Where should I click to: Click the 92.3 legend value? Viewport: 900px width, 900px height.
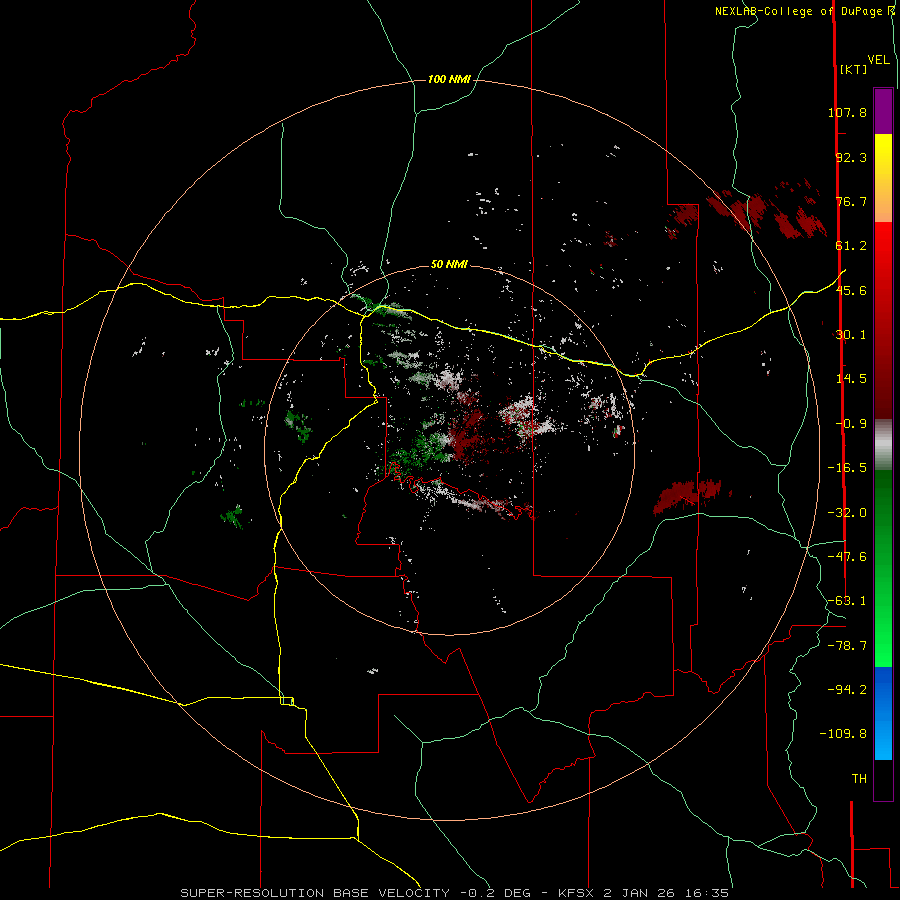pyautogui.click(x=851, y=157)
